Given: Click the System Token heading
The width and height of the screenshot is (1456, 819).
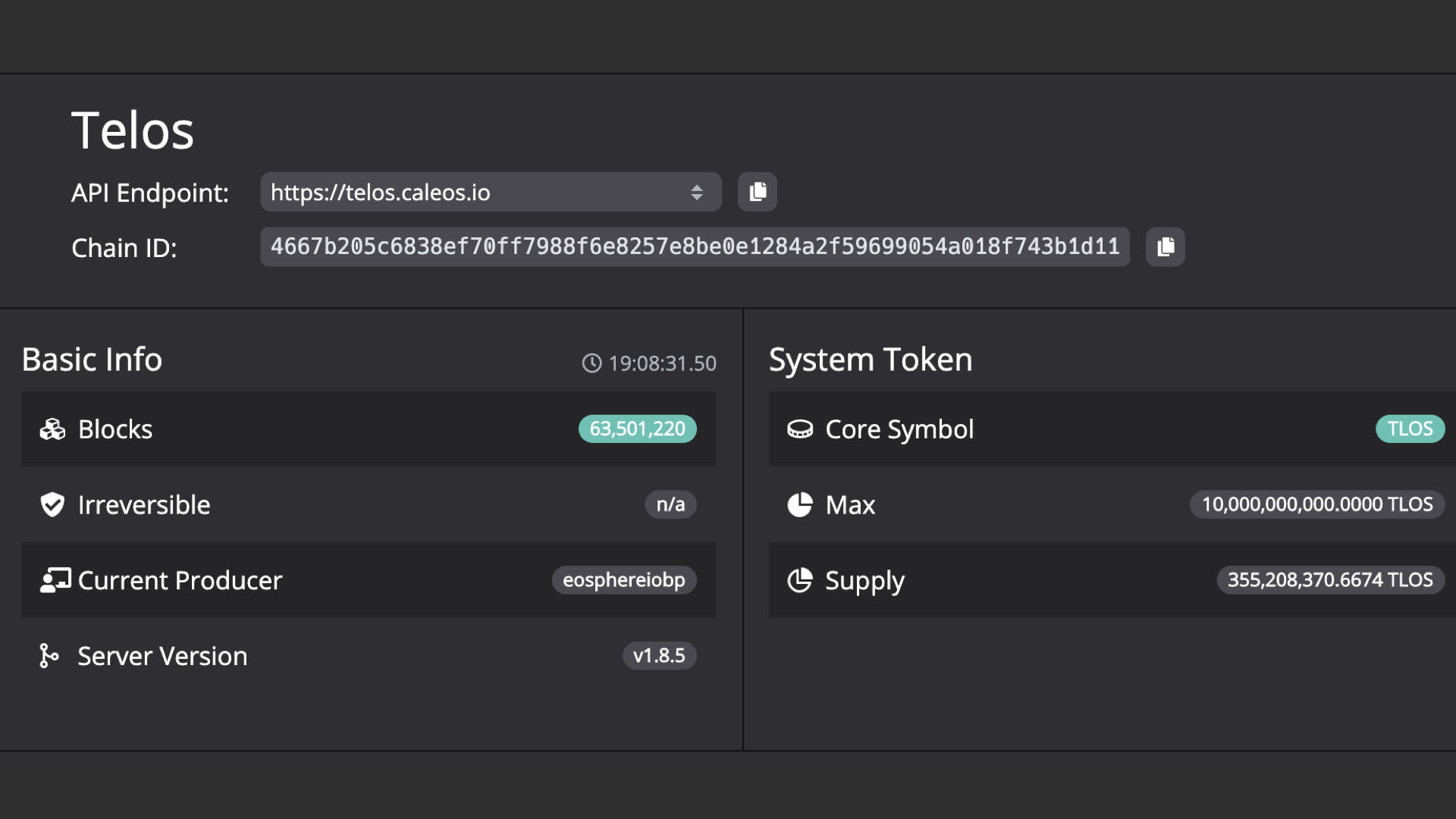Looking at the screenshot, I should tap(871, 359).
